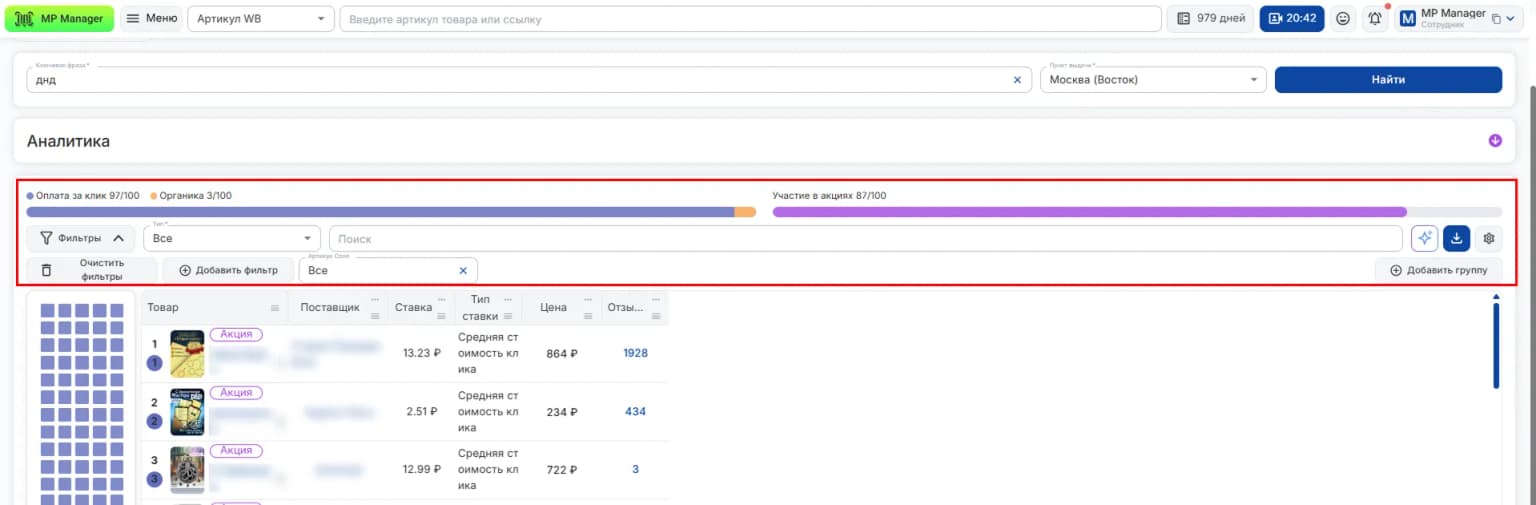Click the Акция badge in row 3
This screenshot has width=1536, height=505.
pyautogui.click(x=236, y=451)
